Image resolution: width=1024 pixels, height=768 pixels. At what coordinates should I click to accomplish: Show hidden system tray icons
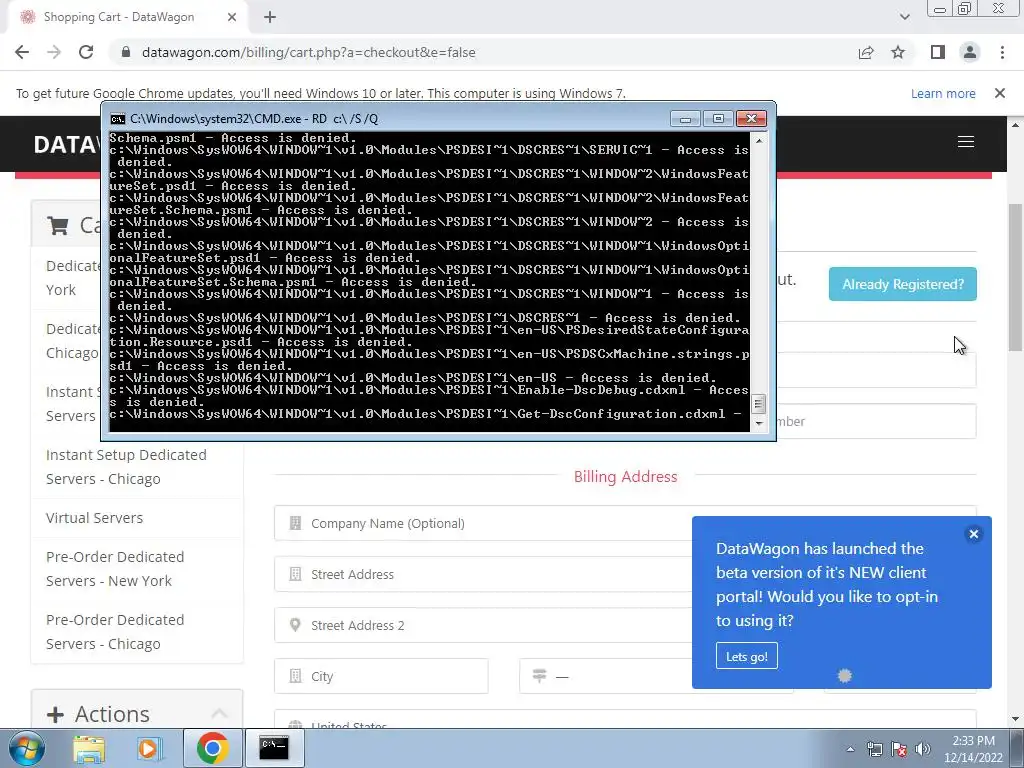[850, 749]
